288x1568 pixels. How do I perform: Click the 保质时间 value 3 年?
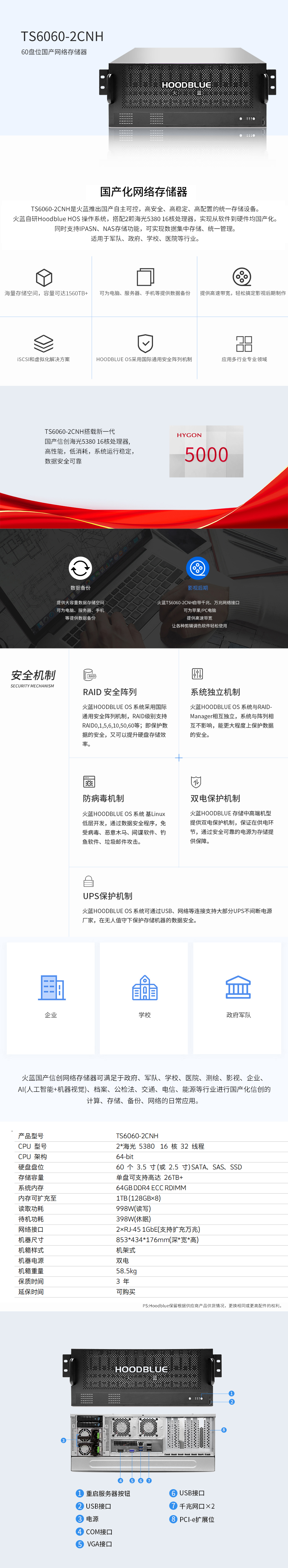(x=123, y=1281)
